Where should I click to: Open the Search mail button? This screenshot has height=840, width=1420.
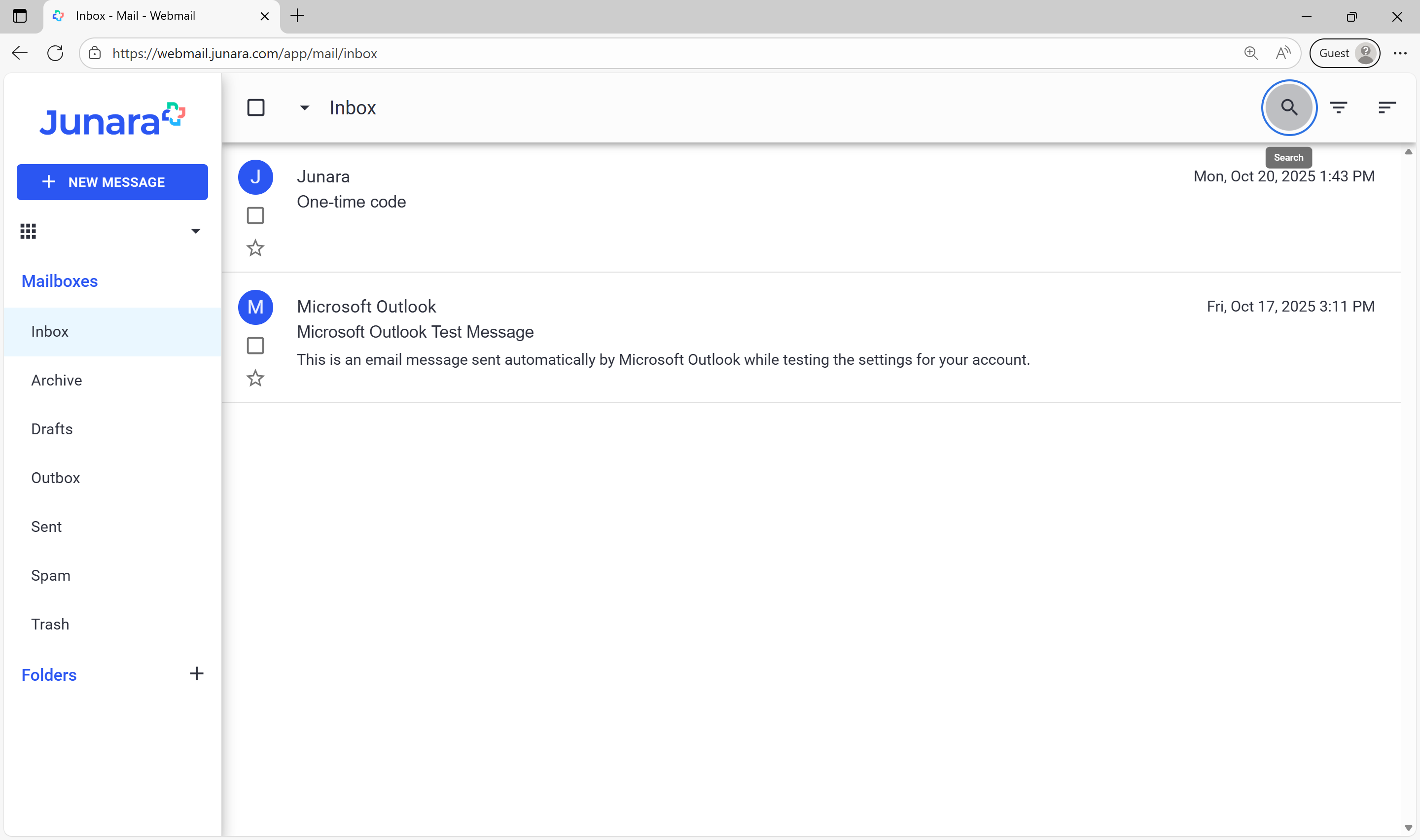click(x=1289, y=107)
